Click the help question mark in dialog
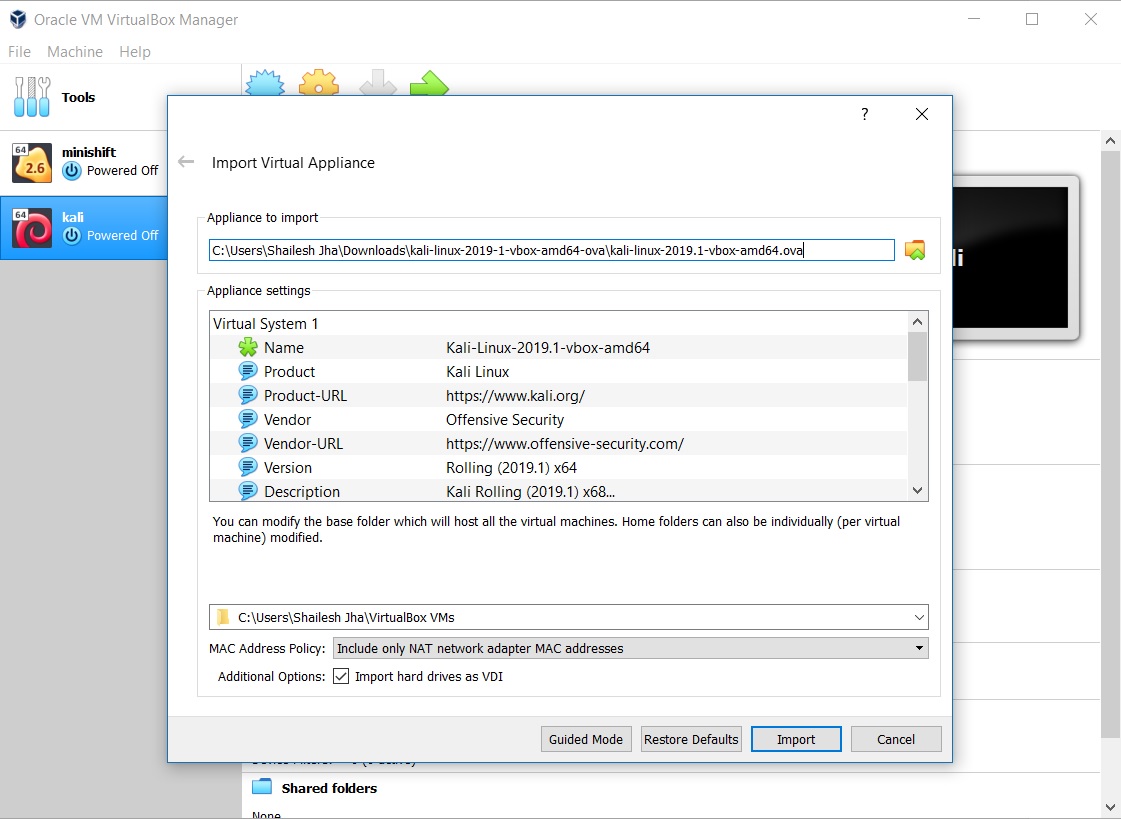 (864, 114)
